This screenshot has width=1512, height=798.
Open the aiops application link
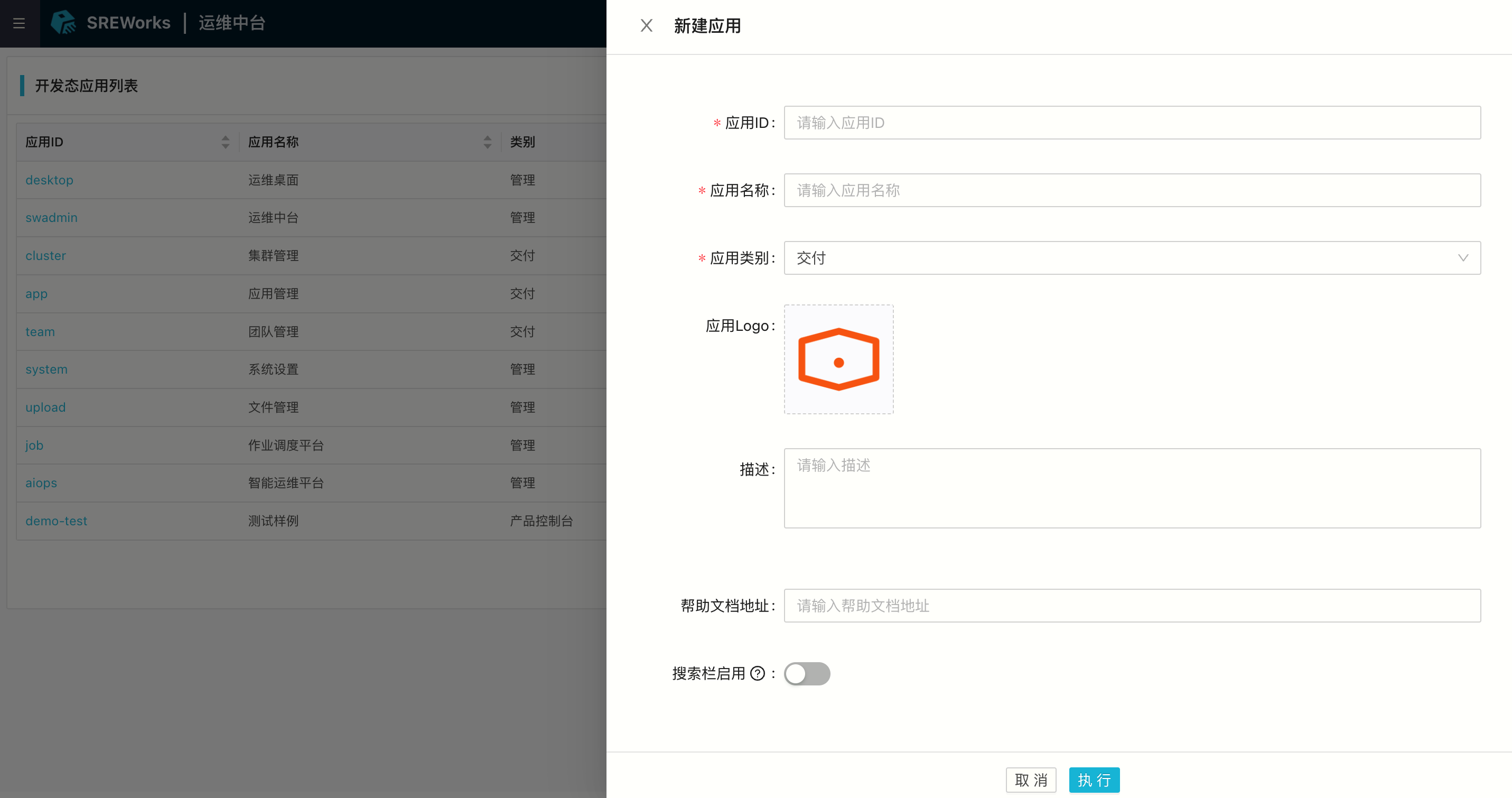(41, 482)
